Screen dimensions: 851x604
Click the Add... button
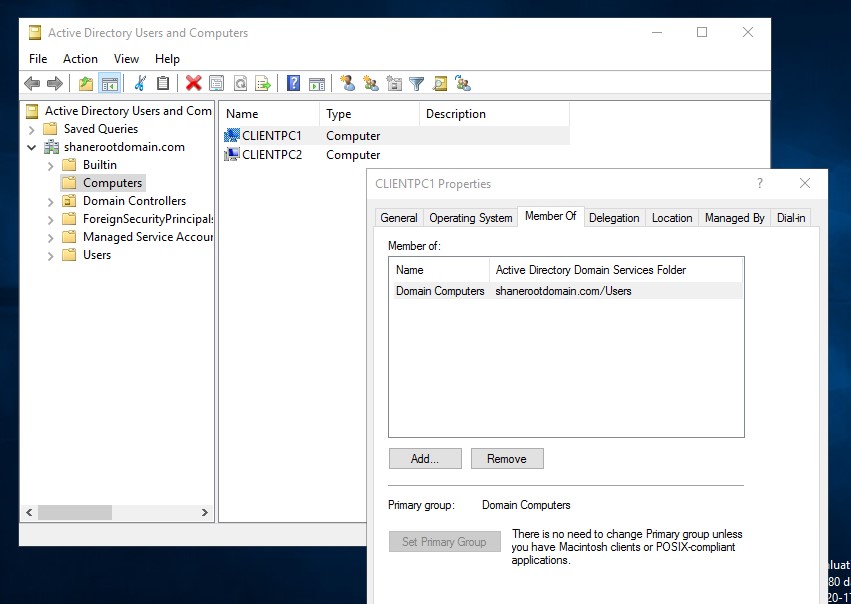[425, 459]
